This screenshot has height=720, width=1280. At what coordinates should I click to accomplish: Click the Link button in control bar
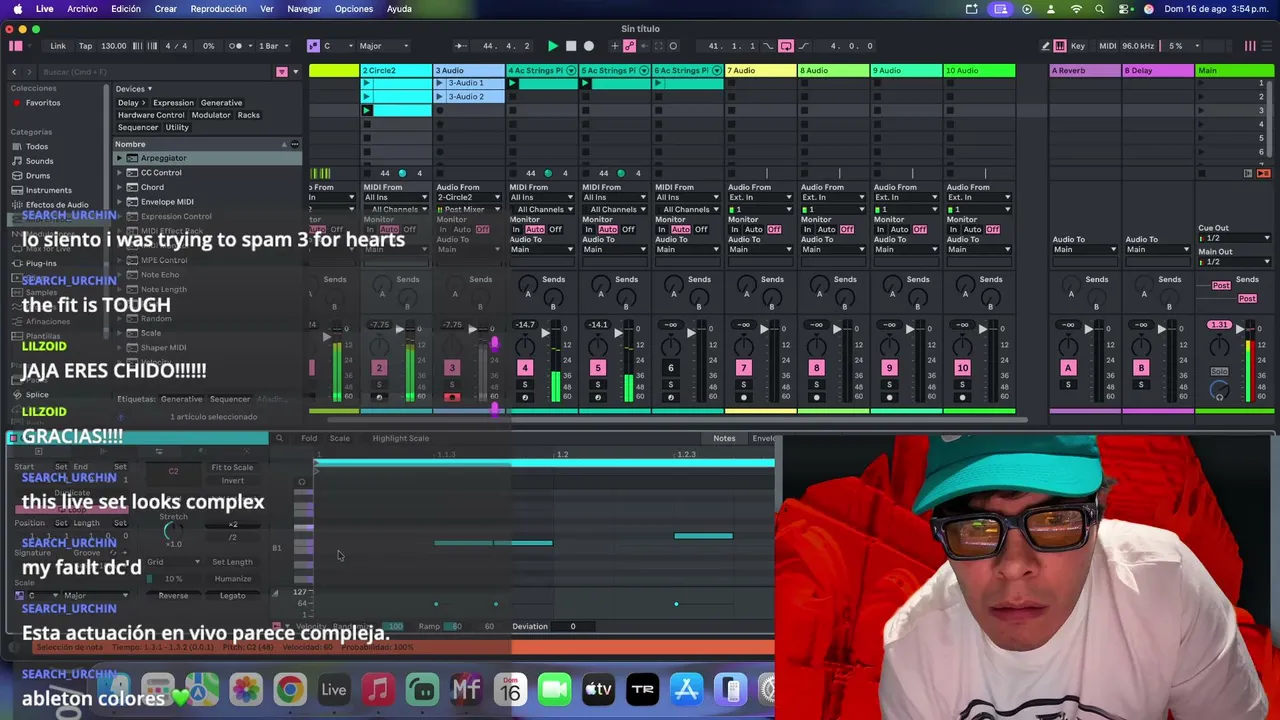(58, 46)
